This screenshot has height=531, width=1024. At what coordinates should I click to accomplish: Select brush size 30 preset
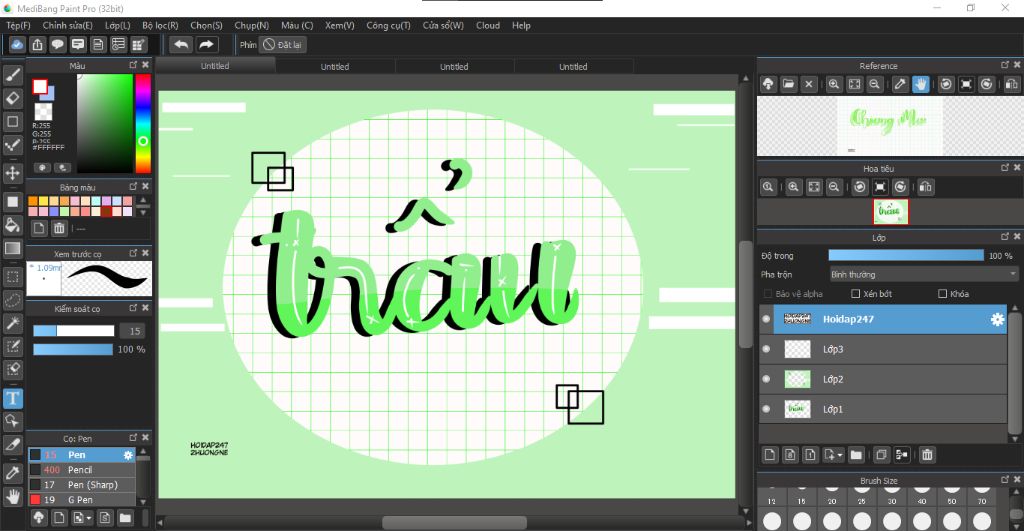point(891,502)
